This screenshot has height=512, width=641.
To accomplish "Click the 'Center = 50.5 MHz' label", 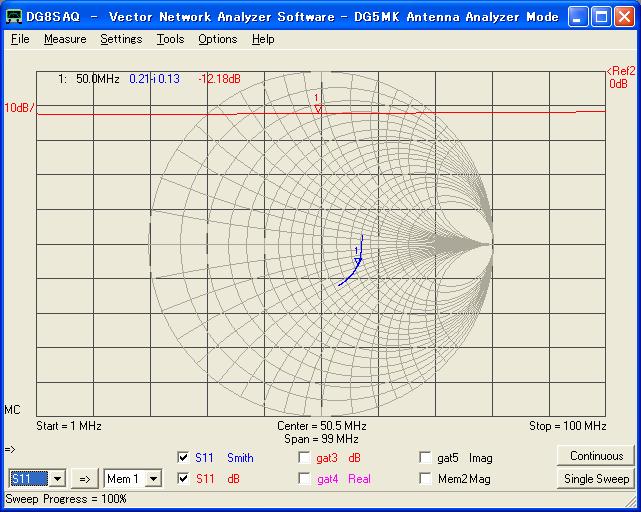I will 321,426.
